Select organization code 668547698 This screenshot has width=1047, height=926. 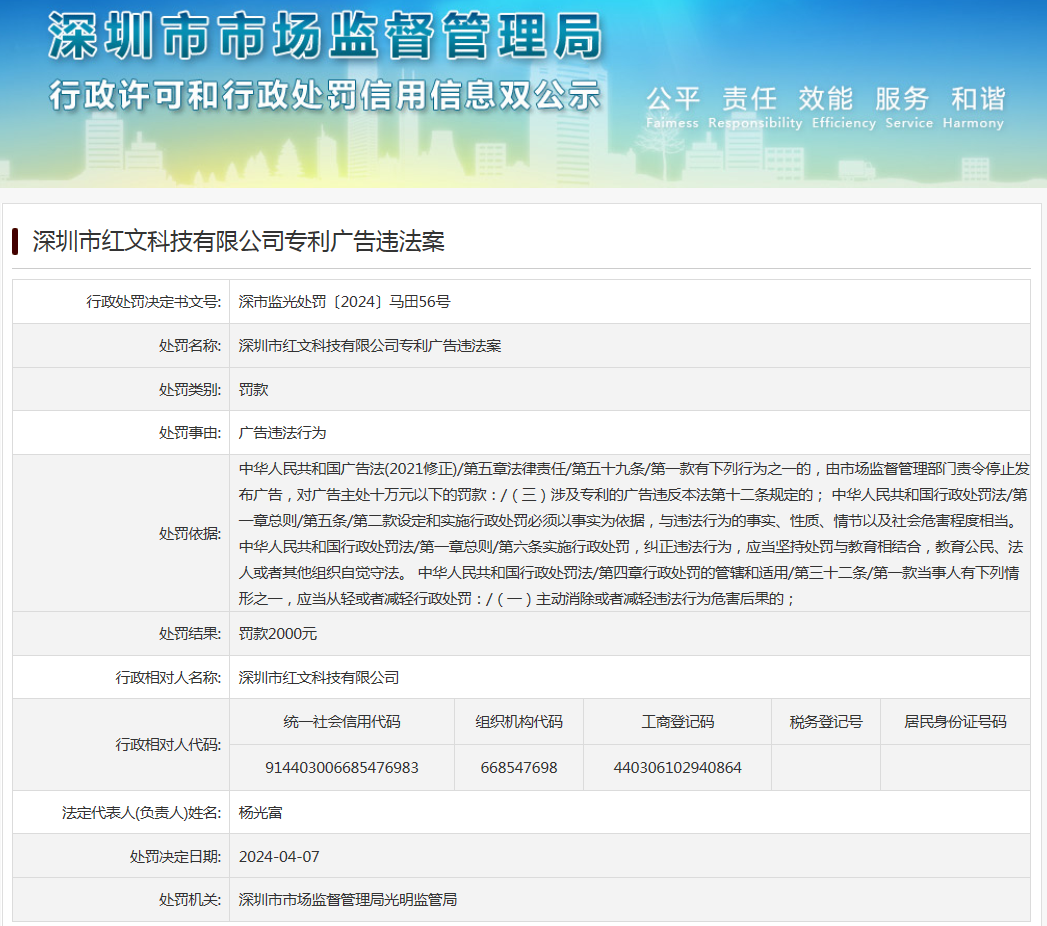[x=518, y=767]
